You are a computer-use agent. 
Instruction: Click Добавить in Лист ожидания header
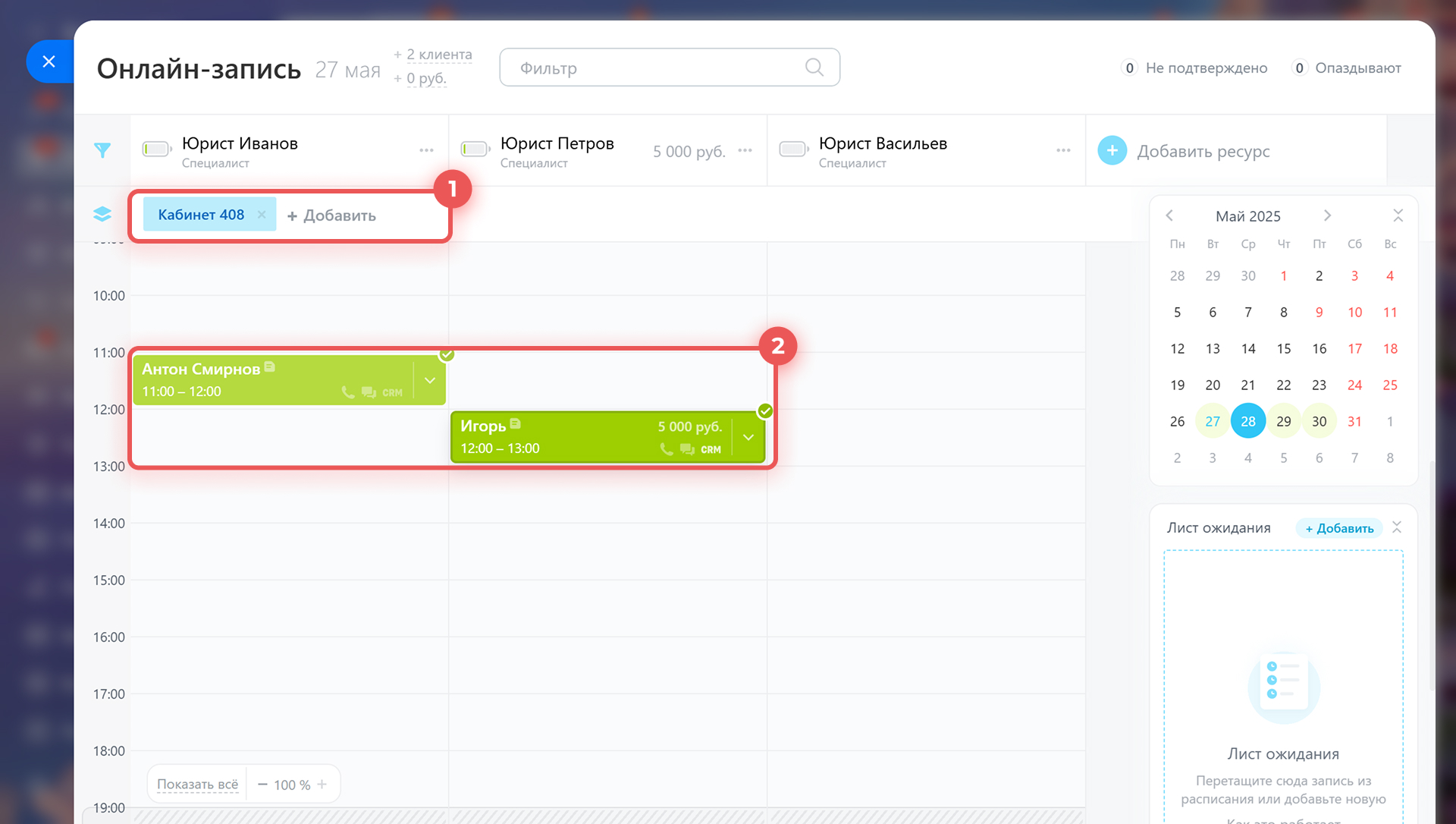pyautogui.click(x=1339, y=528)
